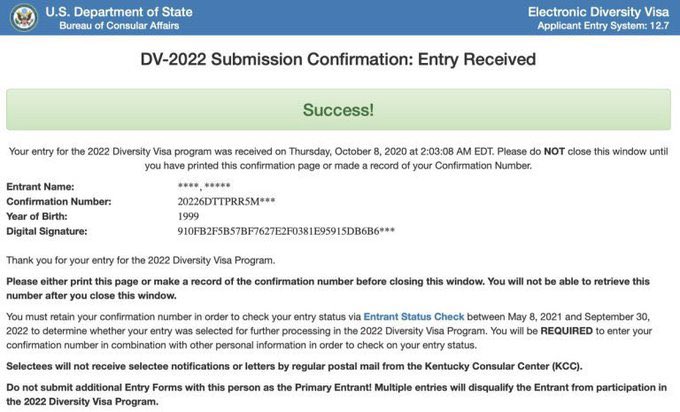Click the Electronic Diversity Visa header text
The height and width of the screenshot is (412, 680).
(x=597, y=11)
